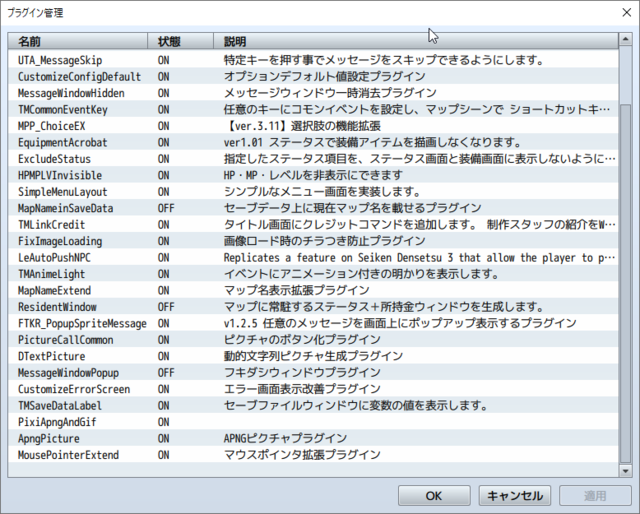Click the 名前 column header

[78, 41]
